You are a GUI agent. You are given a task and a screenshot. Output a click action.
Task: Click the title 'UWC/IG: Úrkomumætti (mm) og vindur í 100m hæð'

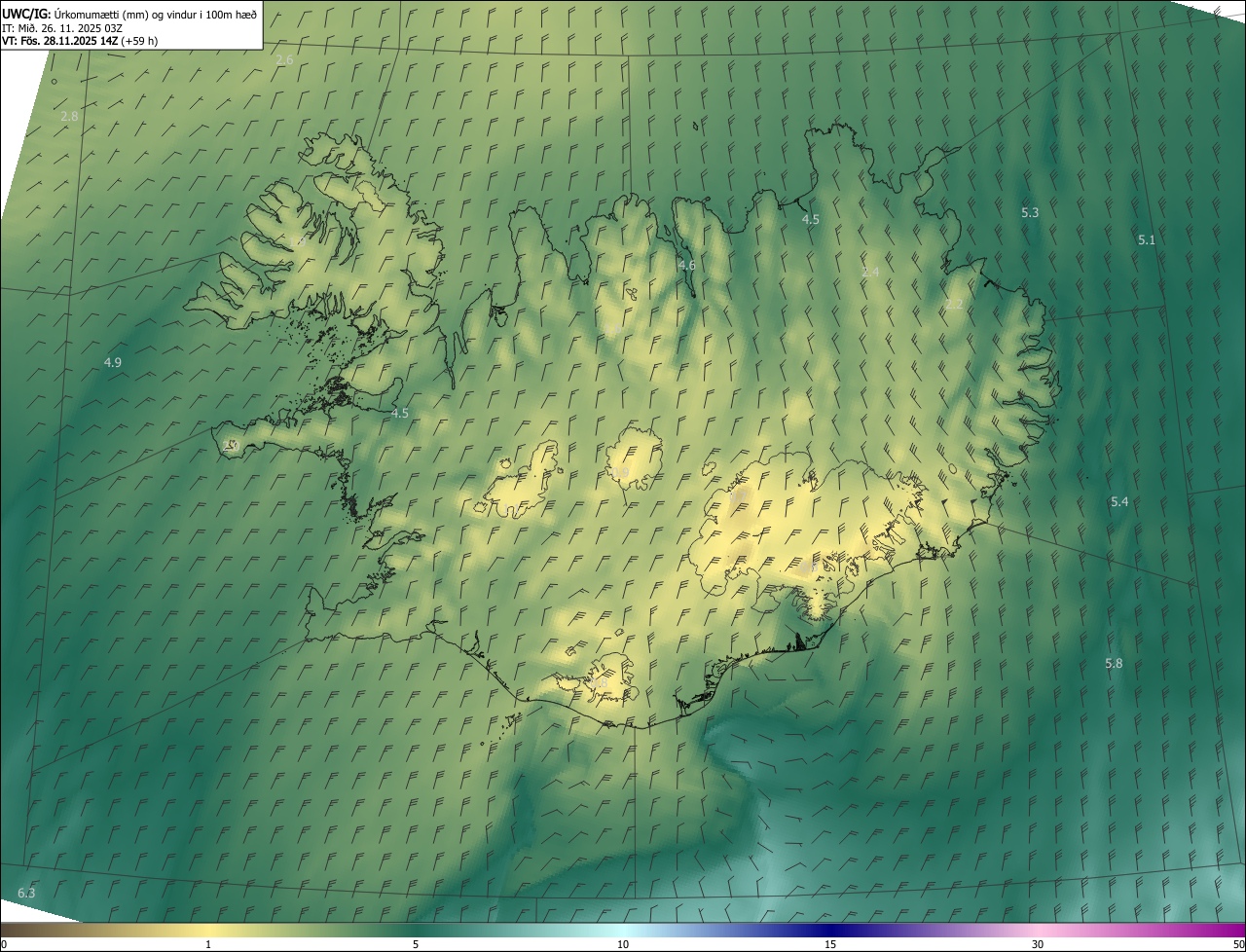tap(129, 14)
